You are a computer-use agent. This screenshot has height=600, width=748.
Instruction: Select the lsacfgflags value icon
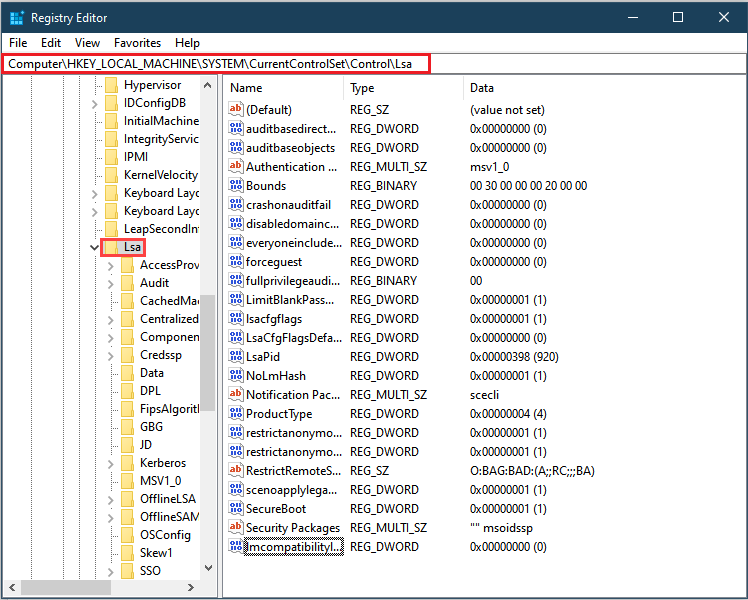pyautogui.click(x=236, y=319)
